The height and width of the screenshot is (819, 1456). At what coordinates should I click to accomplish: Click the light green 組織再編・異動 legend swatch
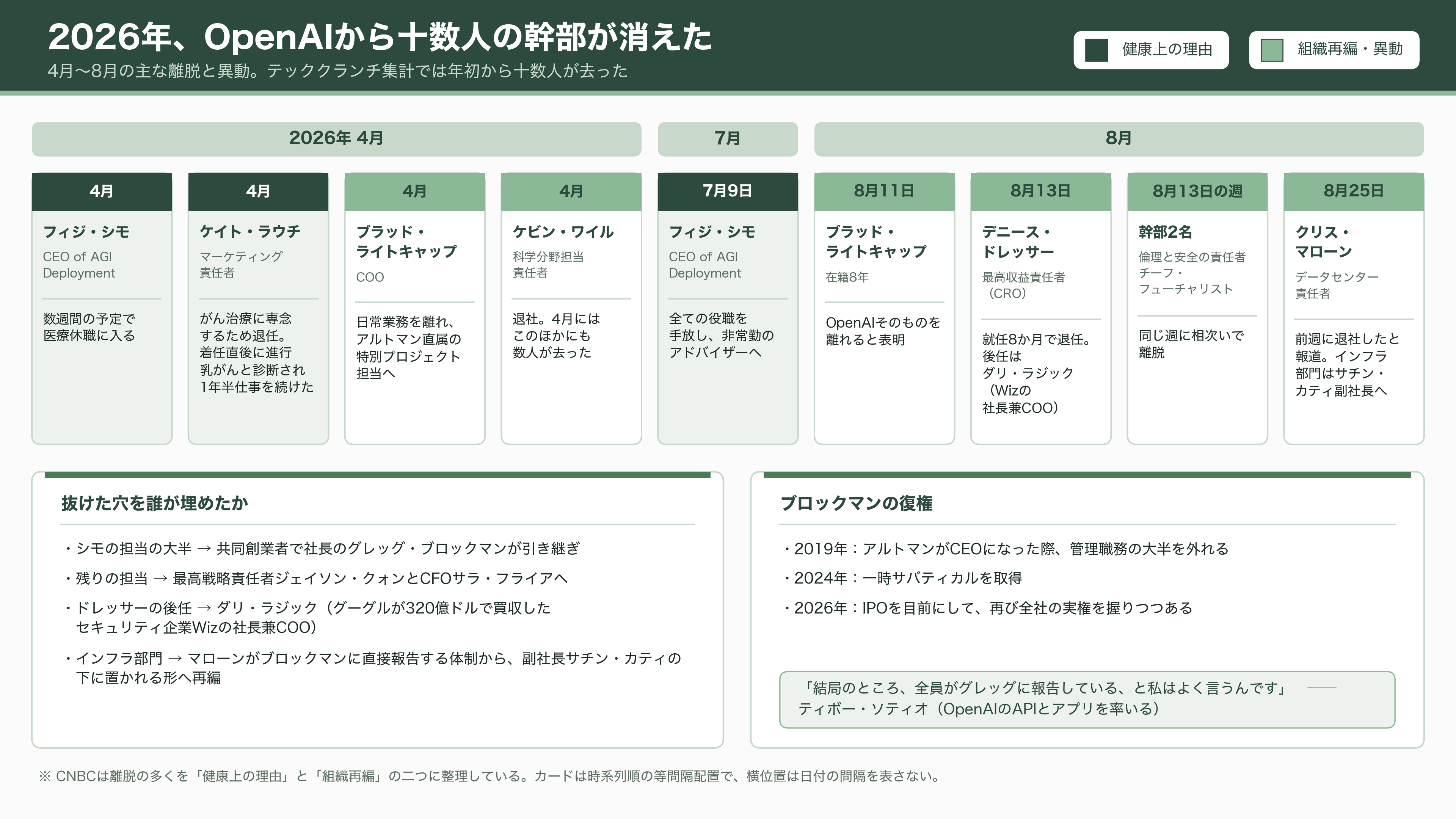tap(1272, 50)
